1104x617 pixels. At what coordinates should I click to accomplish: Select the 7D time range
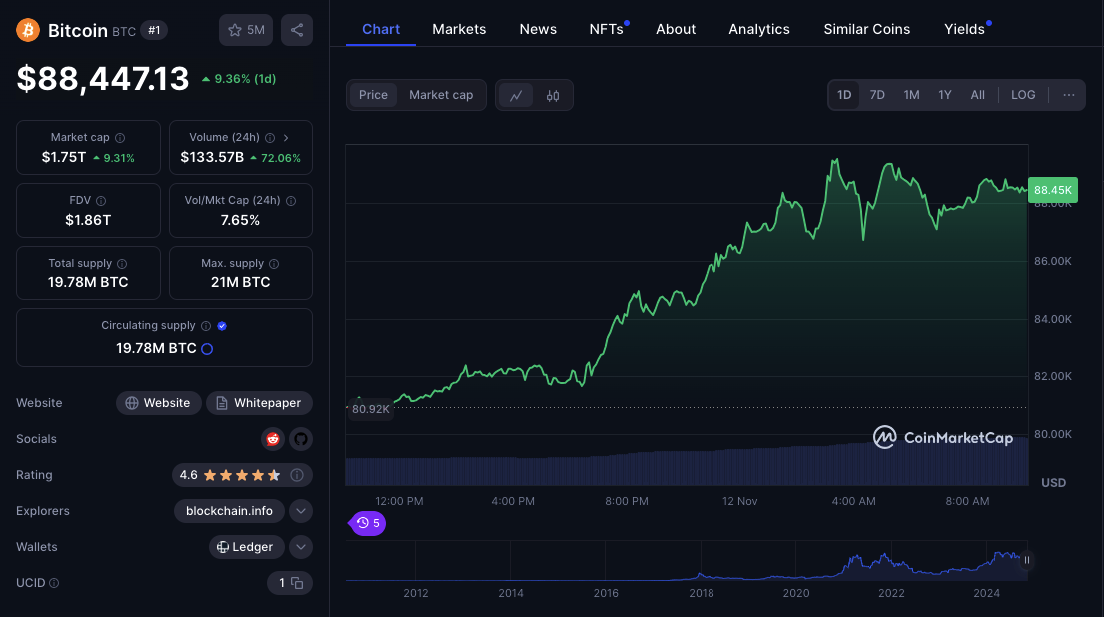pyautogui.click(x=877, y=95)
